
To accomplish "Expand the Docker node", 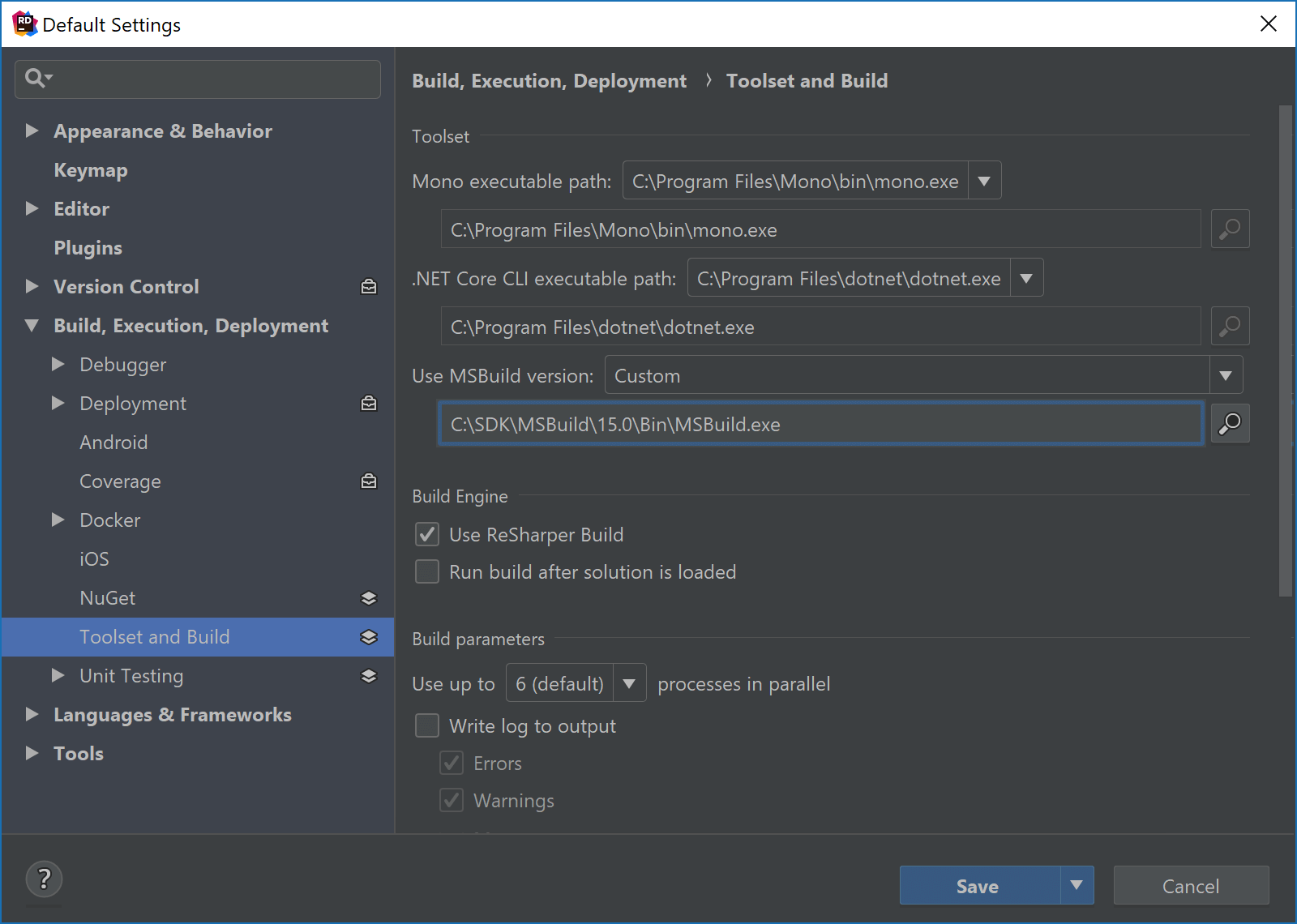I will point(58,520).
